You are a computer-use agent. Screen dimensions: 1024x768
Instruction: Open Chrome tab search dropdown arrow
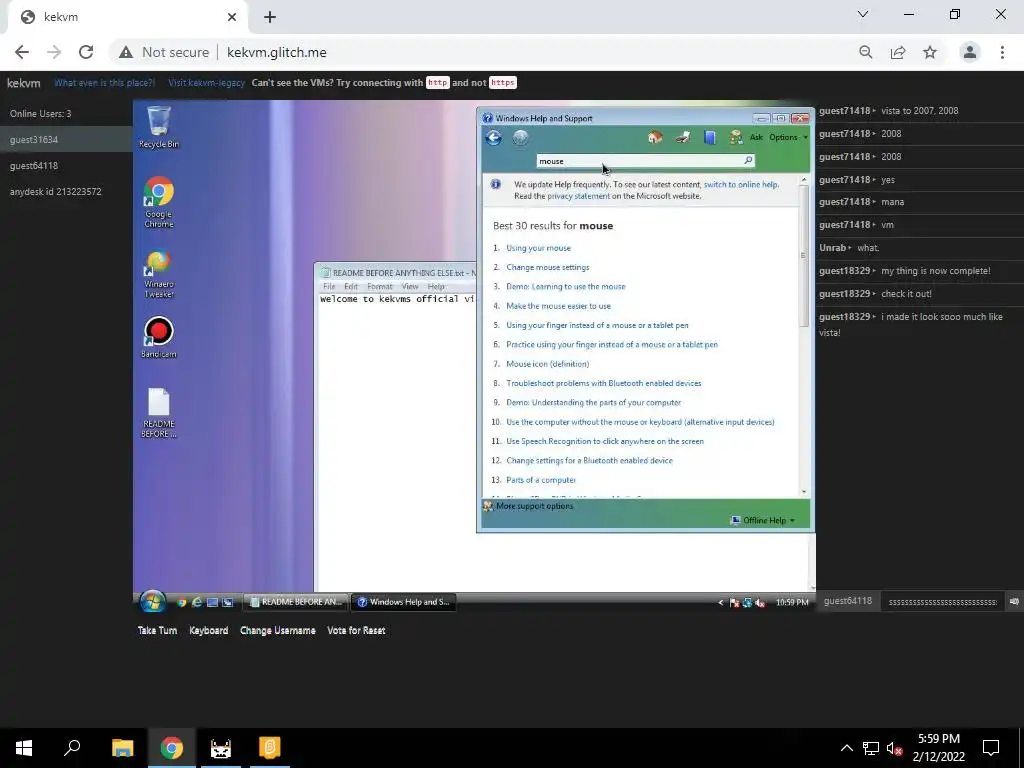click(x=863, y=14)
